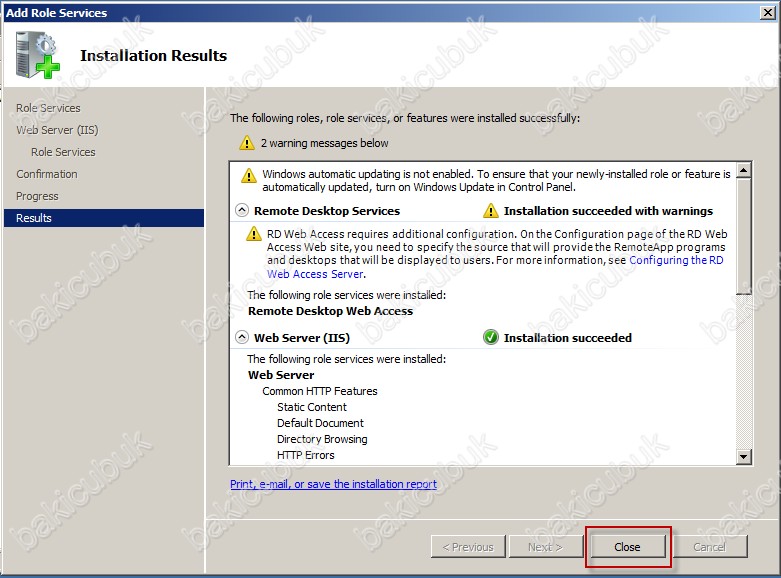
Task: Click the 'HTTP Errors' entry
Action: pyautogui.click(x=306, y=455)
